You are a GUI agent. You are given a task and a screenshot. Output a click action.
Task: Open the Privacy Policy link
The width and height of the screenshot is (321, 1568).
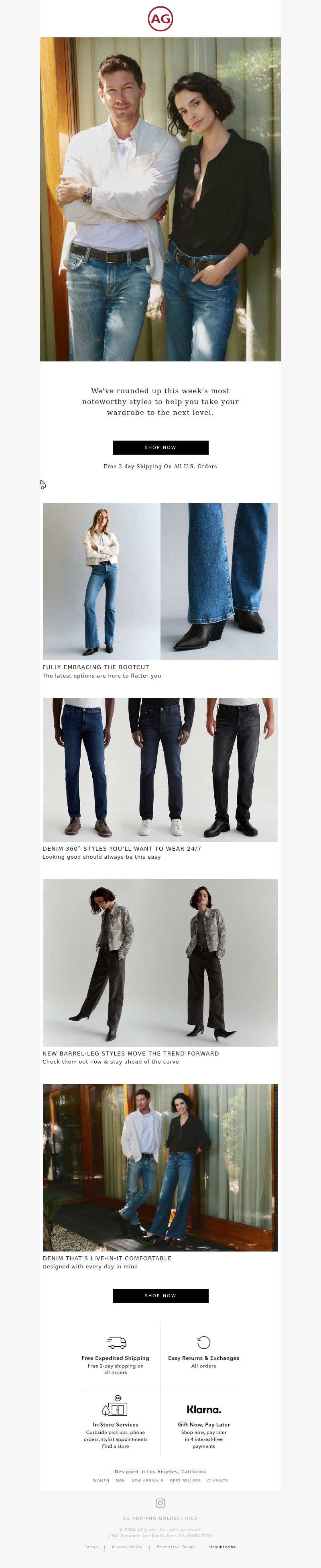pos(127,1547)
